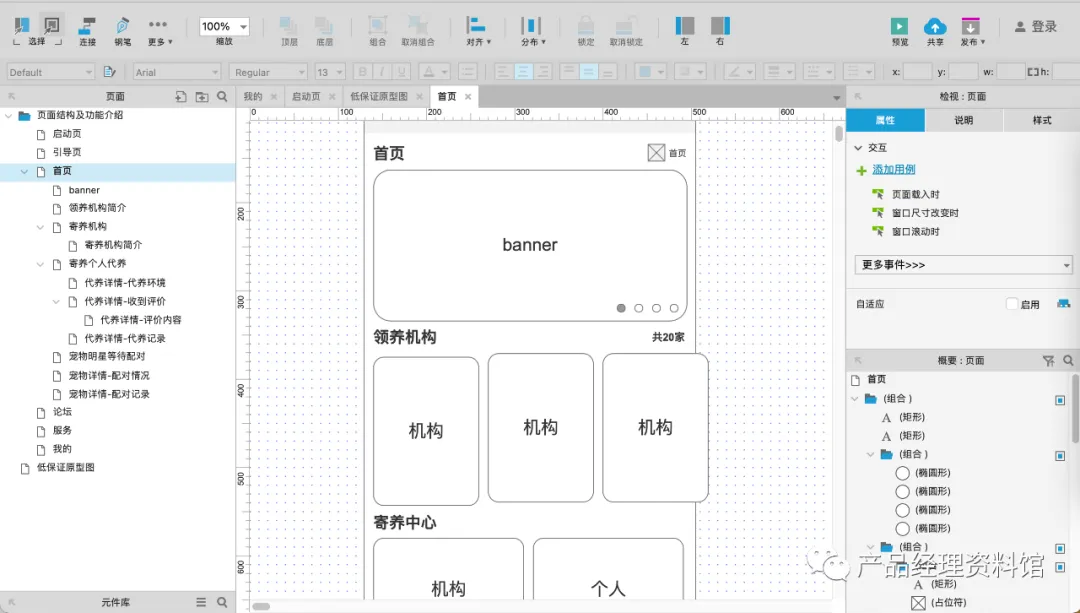Screen dimensions: 1080x613
Task: Add a new page in pages panel
Action: (180, 96)
